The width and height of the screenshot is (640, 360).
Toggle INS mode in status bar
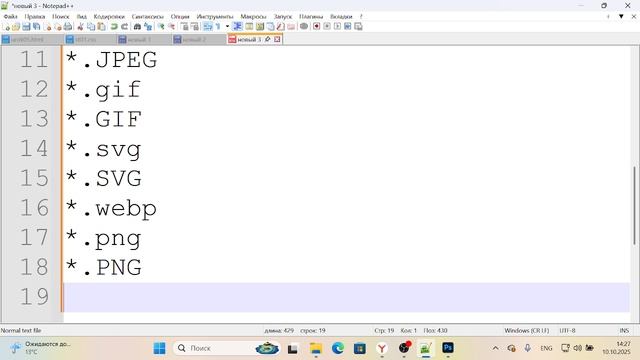pyautogui.click(x=624, y=331)
